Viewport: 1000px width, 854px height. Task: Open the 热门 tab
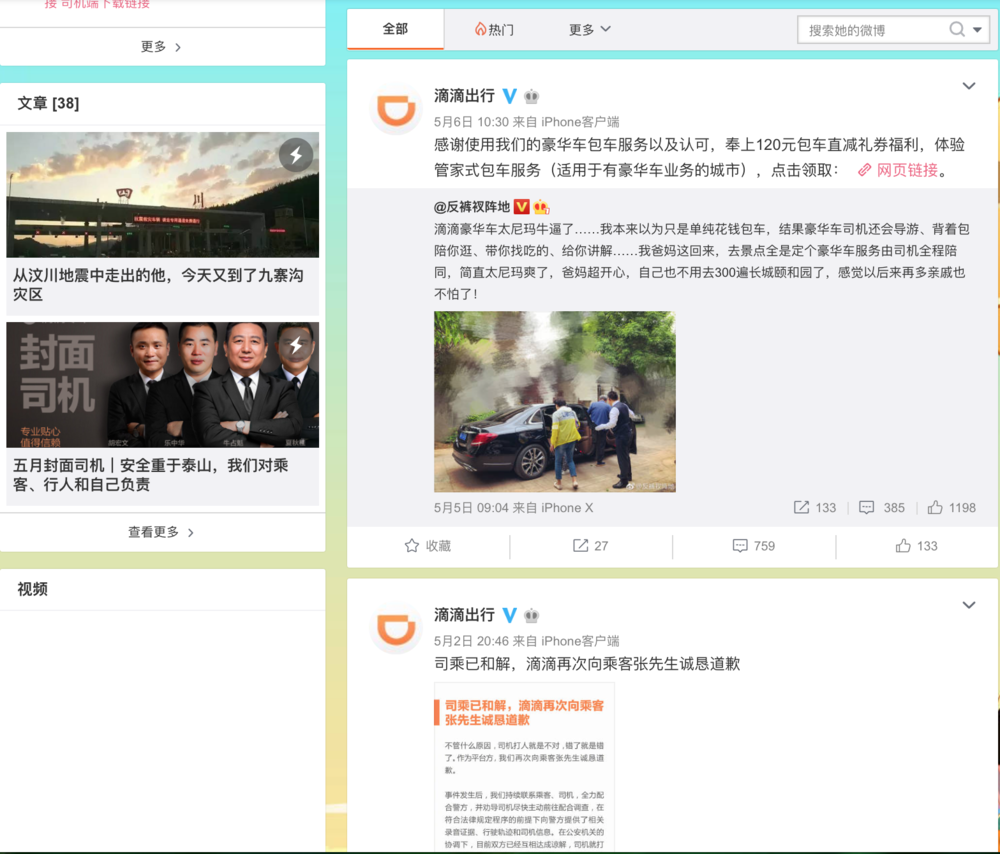(494, 29)
